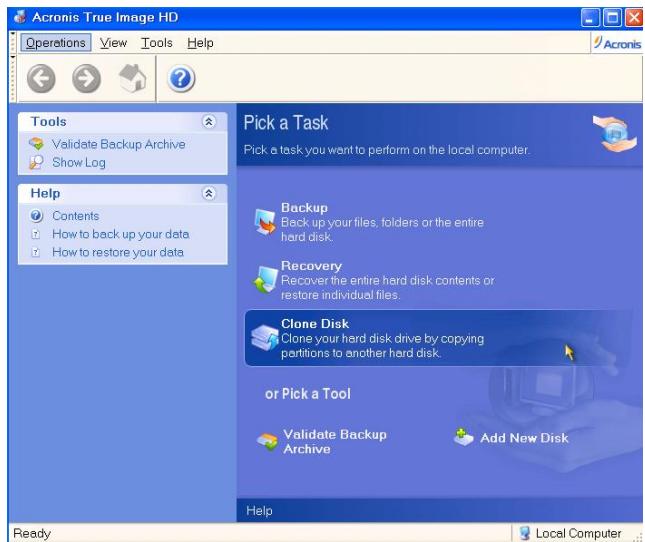This screenshot has height=542, width=645.
Task: Open help with the question mark toolbar icon
Action: pyautogui.click(x=181, y=78)
